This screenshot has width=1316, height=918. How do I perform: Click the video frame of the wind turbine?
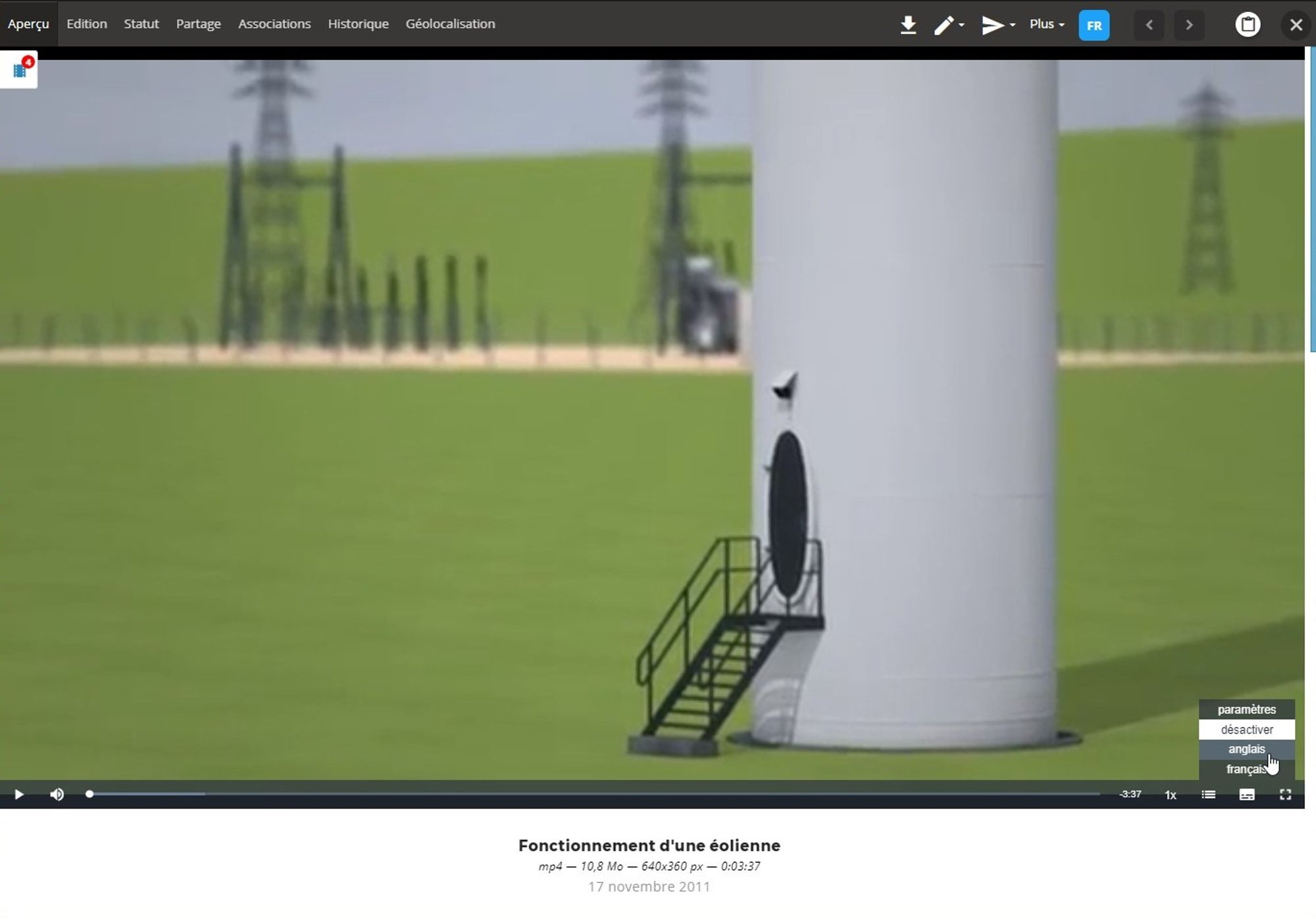click(651, 420)
